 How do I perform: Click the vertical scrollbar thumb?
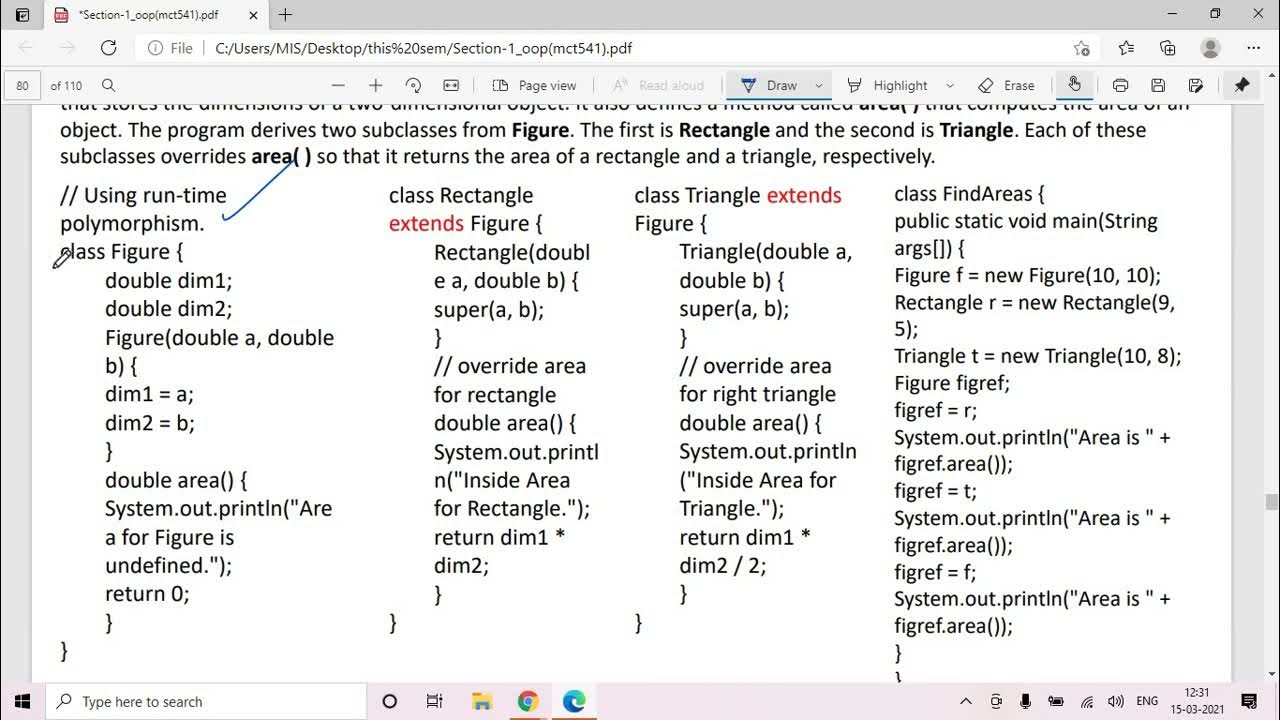click(x=1272, y=502)
